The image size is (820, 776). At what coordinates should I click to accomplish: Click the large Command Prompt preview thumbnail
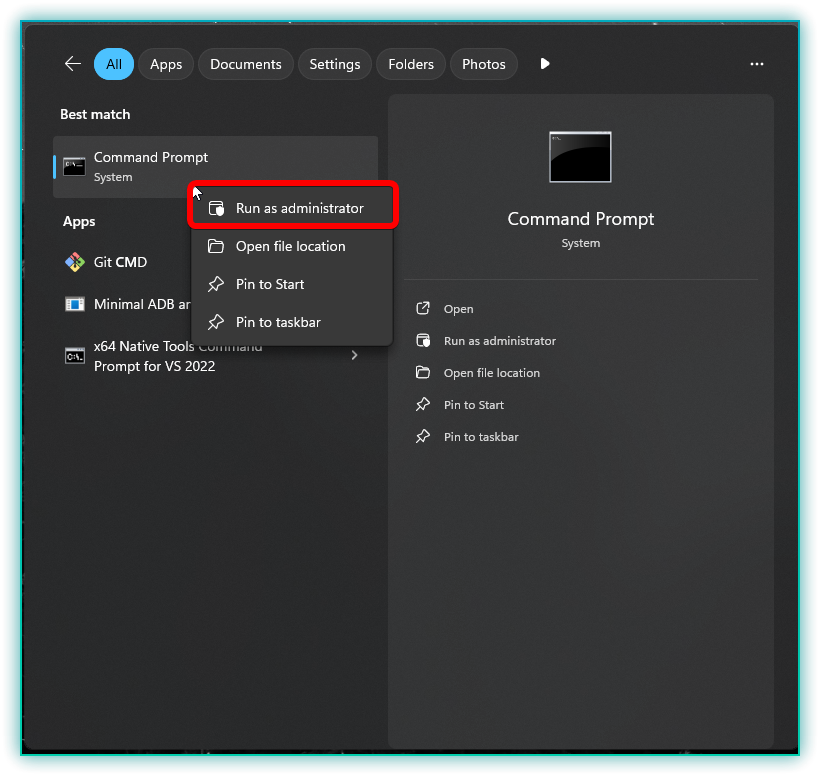pyautogui.click(x=580, y=157)
